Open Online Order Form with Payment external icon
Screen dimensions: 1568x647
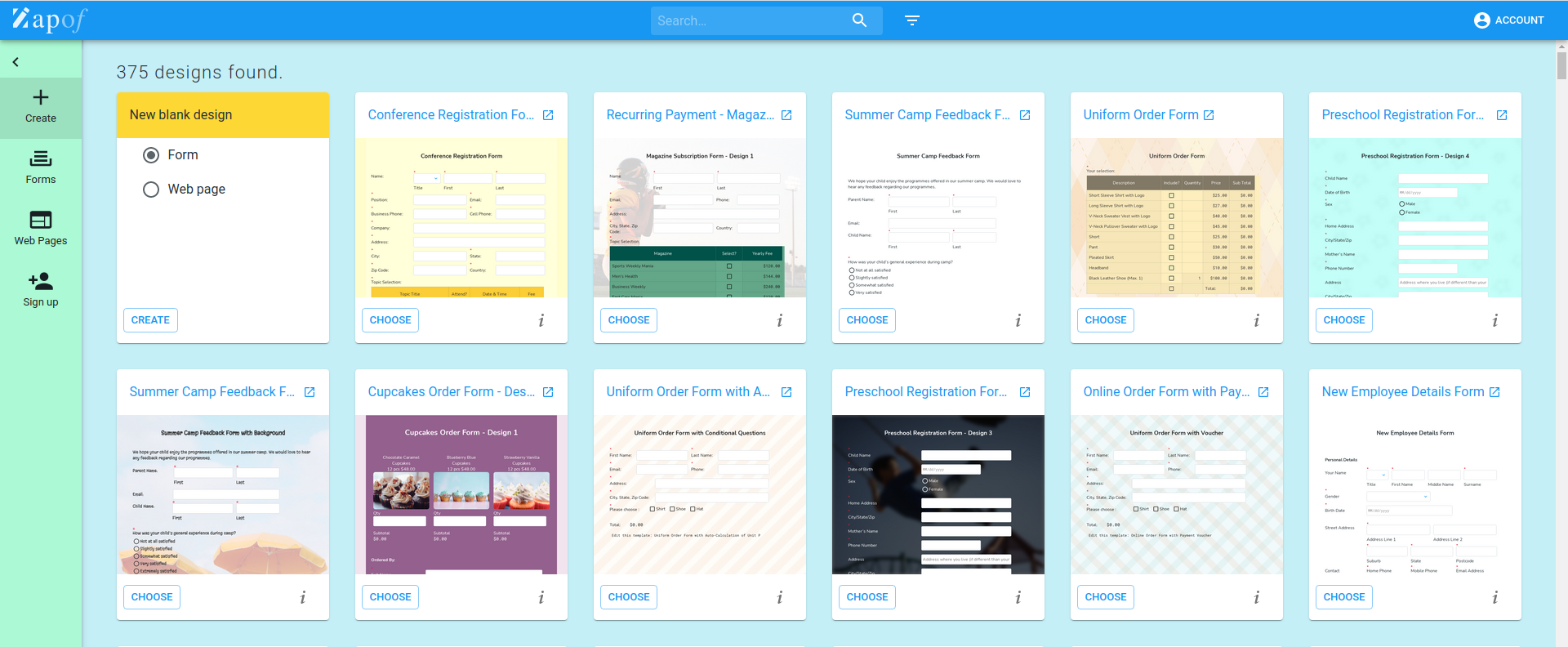pos(1263,392)
